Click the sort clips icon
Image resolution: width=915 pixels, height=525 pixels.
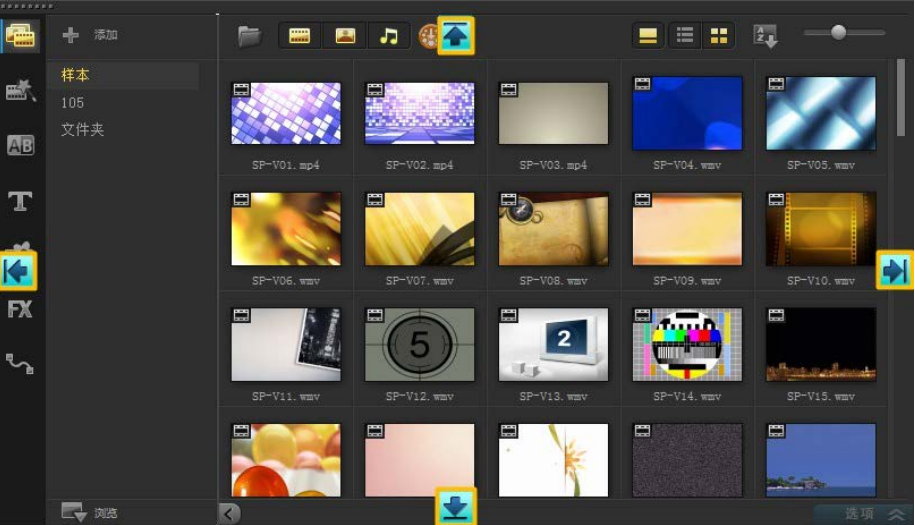pos(765,37)
